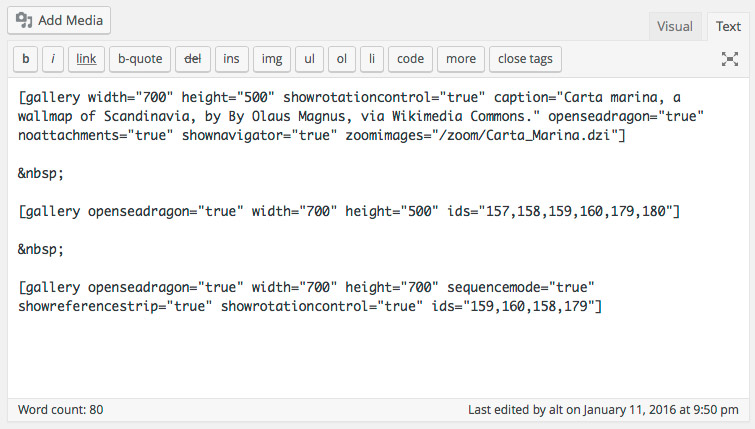Insert inserted text tag with ins

click(x=232, y=59)
